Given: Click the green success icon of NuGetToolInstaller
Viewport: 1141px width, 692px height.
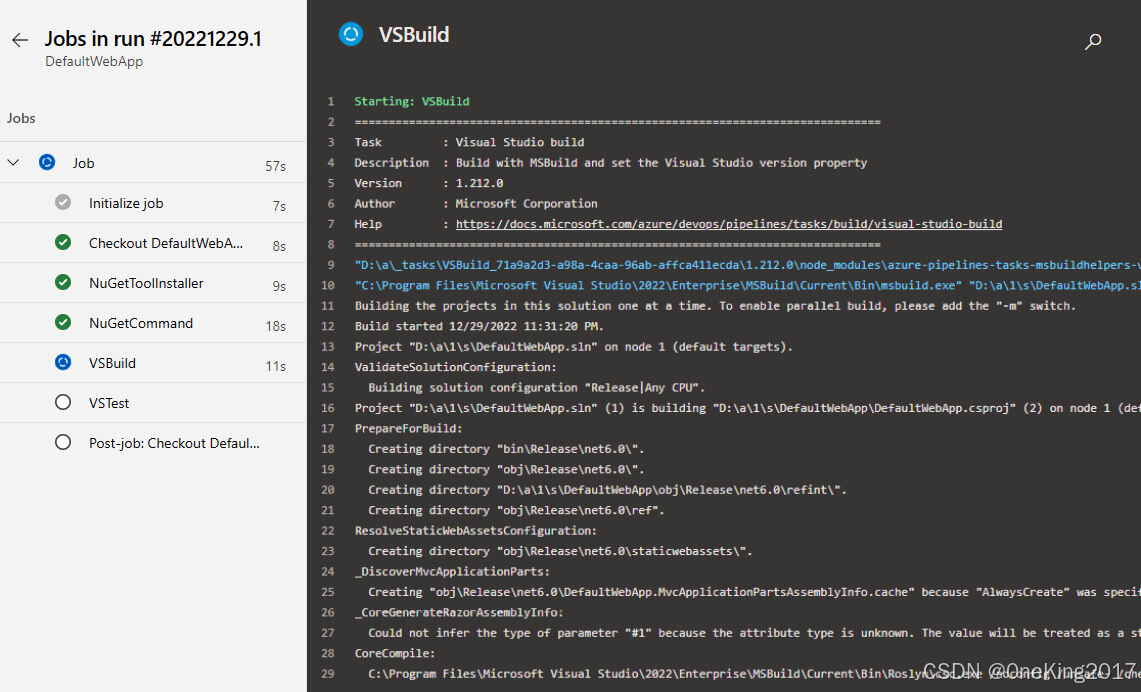Looking at the screenshot, I should tap(63, 282).
